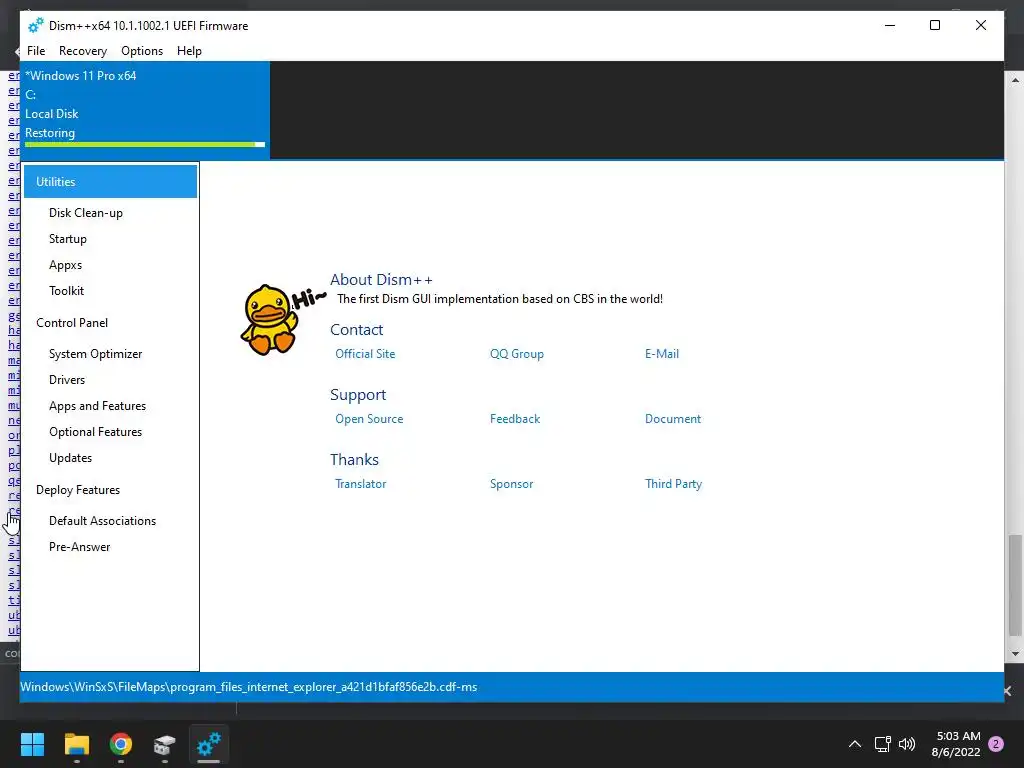This screenshot has height=768, width=1024.
Task: Select the Windows 11 Pro x64 image tile
Action: coord(145,110)
